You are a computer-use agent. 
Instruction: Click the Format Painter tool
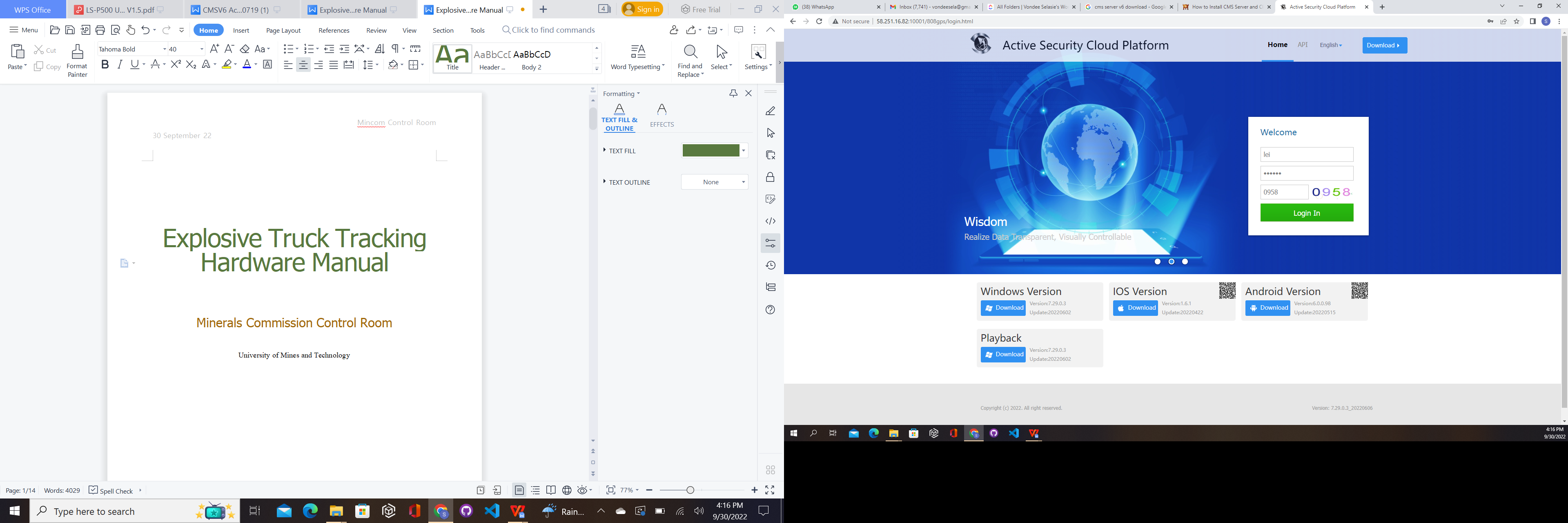[77, 60]
